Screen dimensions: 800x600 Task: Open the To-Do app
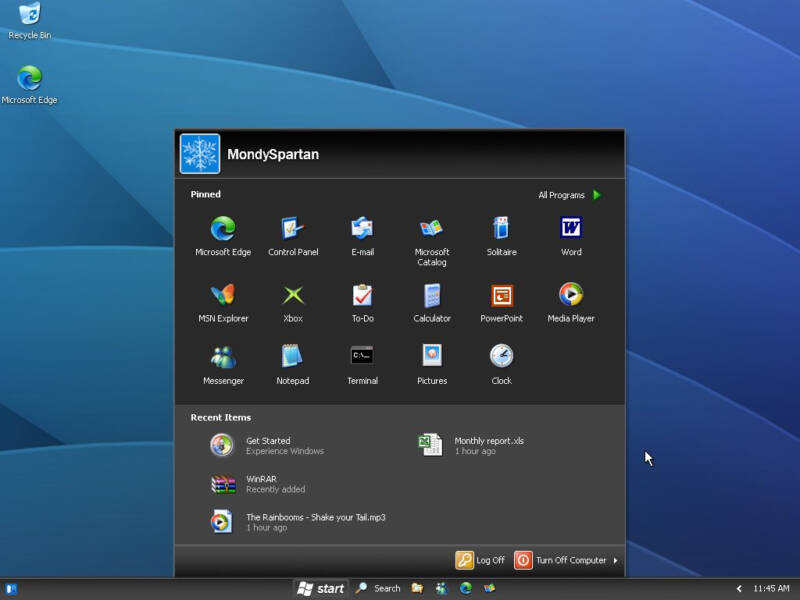point(362,300)
